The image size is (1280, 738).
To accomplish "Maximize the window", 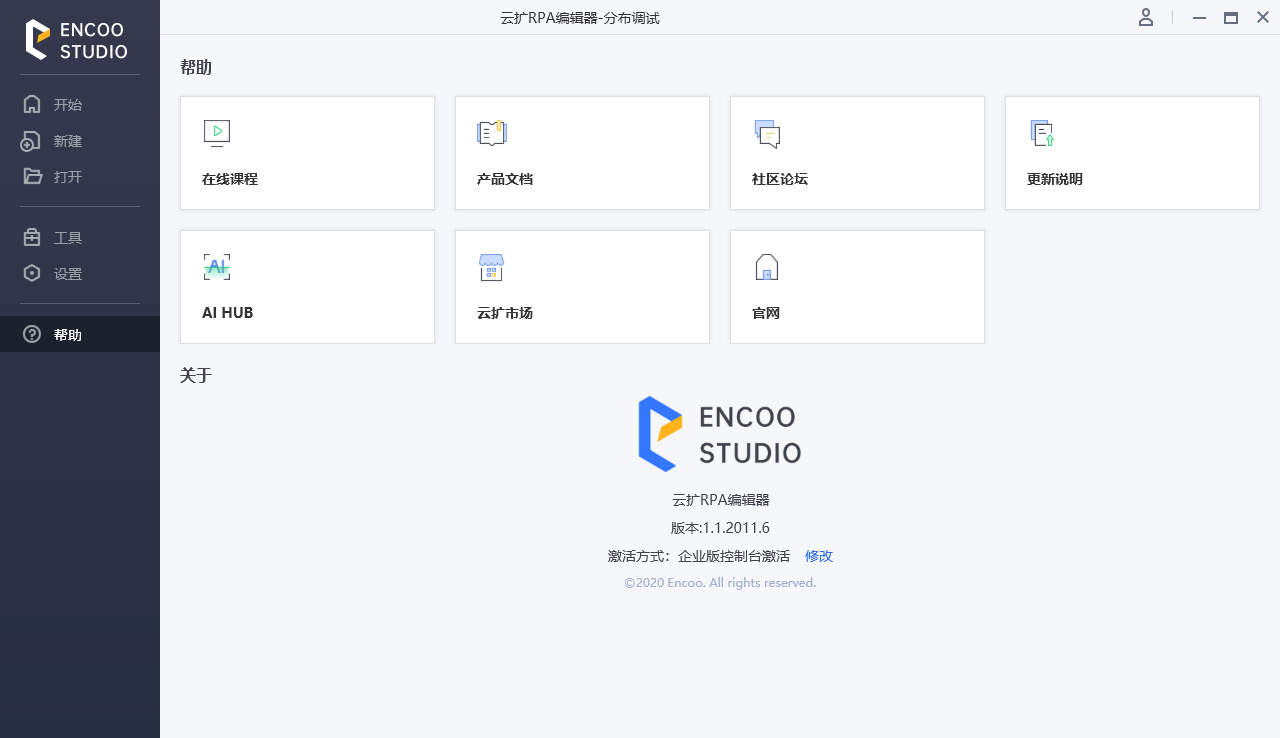I will pos(1231,17).
